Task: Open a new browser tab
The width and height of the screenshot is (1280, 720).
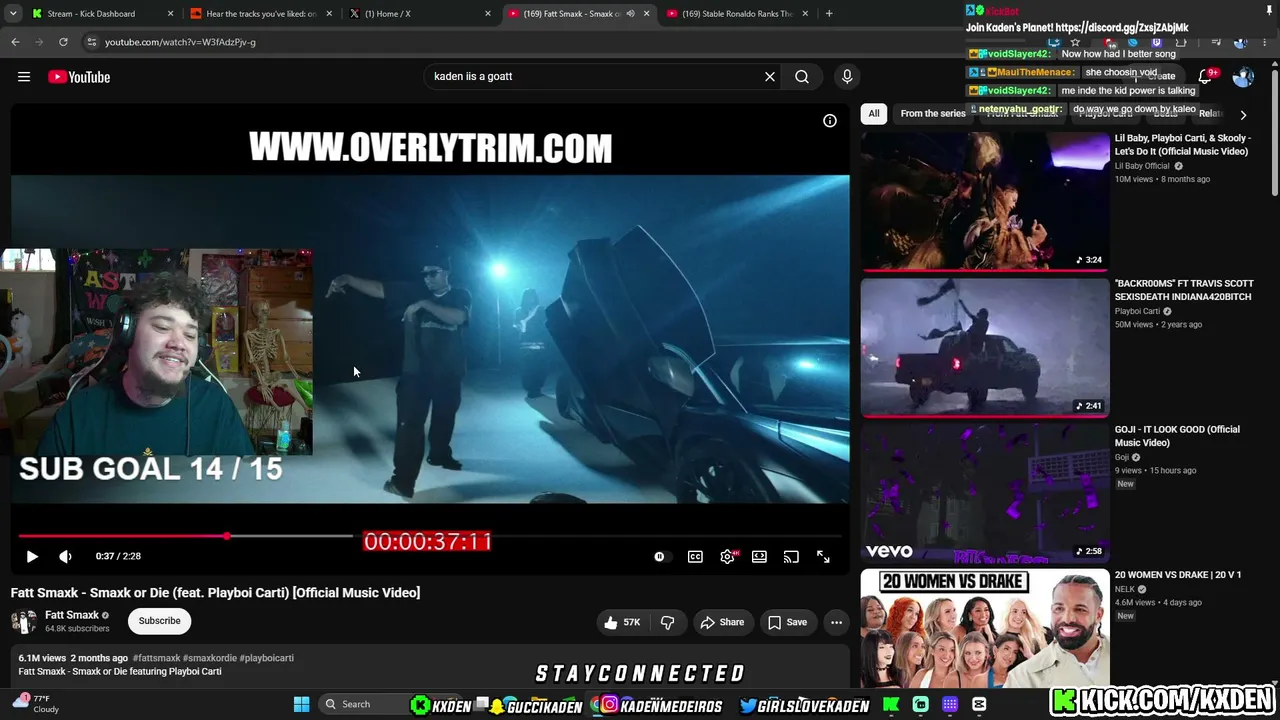Action: tap(829, 14)
